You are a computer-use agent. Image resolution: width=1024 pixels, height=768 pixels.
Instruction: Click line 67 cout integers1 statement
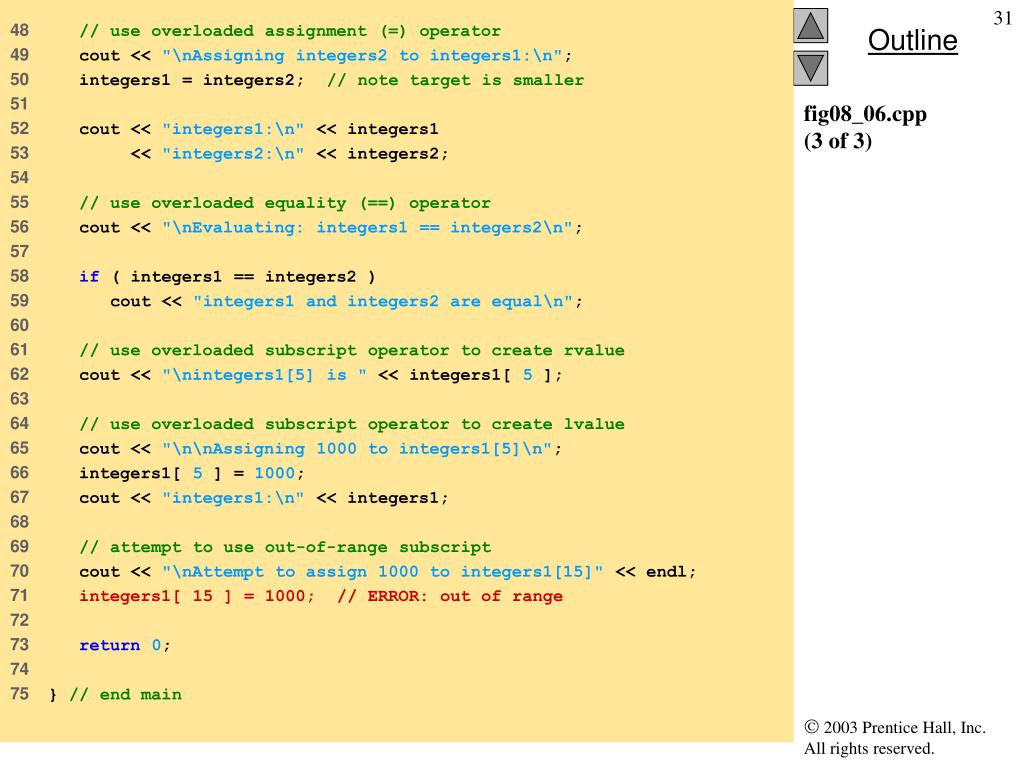click(264, 498)
